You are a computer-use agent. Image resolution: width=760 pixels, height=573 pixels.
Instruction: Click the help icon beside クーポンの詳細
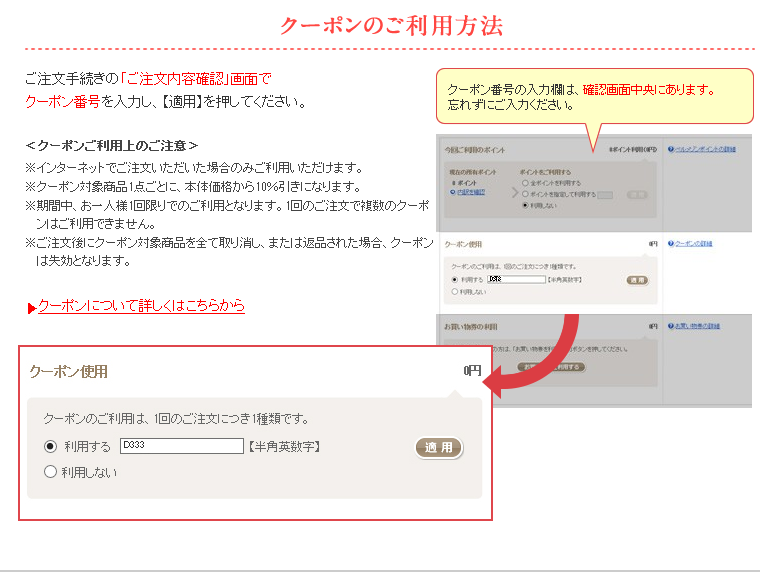pyautogui.click(x=670, y=243)
